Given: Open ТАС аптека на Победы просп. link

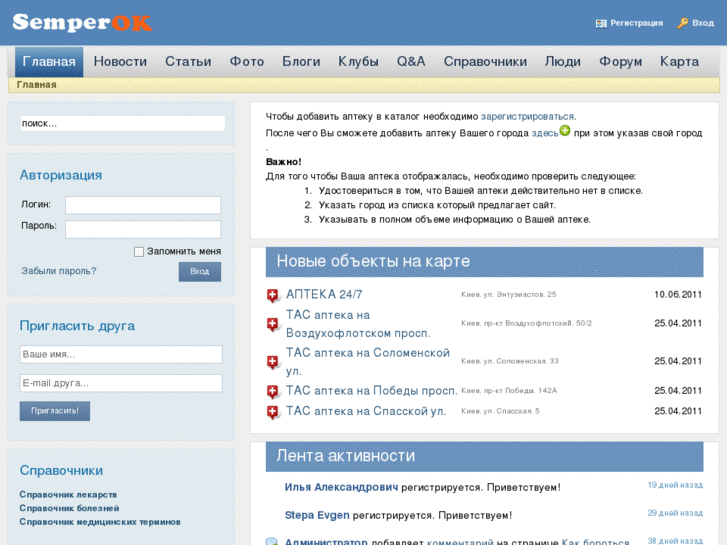Looking at the screenshot, I should pos(371,391).
